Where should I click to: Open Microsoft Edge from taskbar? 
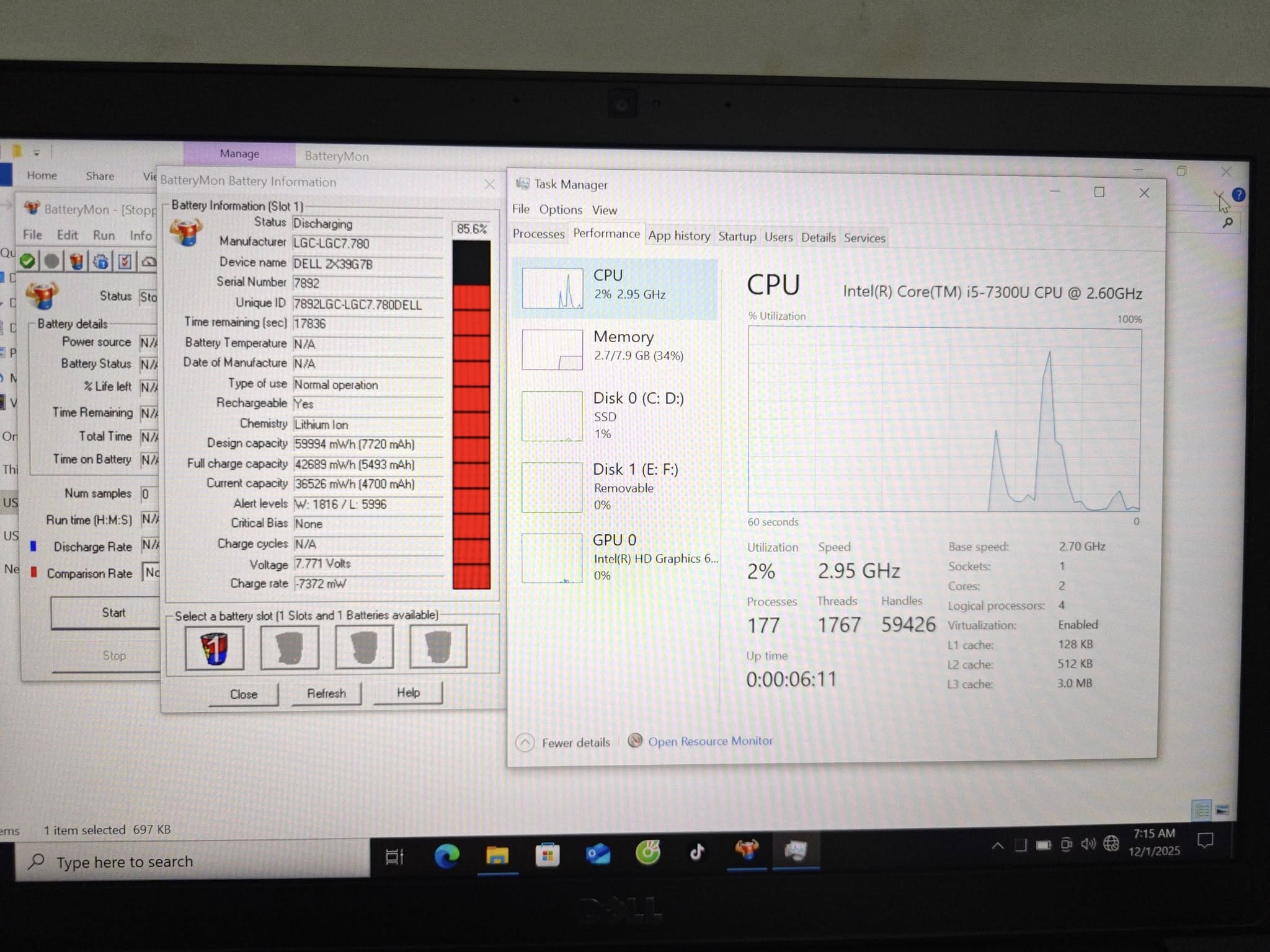pos(446,856)
